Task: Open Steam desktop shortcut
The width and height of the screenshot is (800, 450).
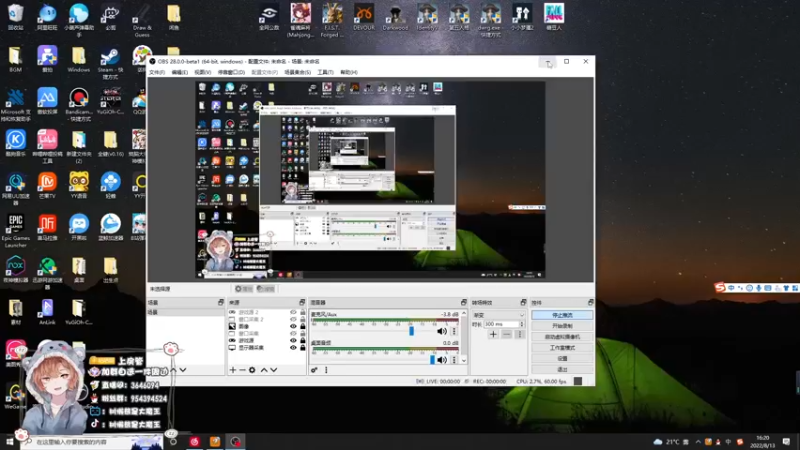Action: (110, 64)
